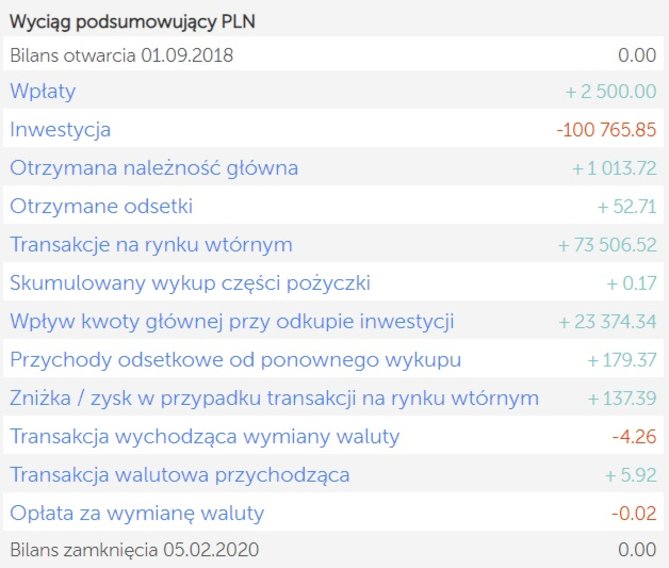Select Transakcje na rynku wtórnym
Screen dimensions: 669x568
click(151, 245)
